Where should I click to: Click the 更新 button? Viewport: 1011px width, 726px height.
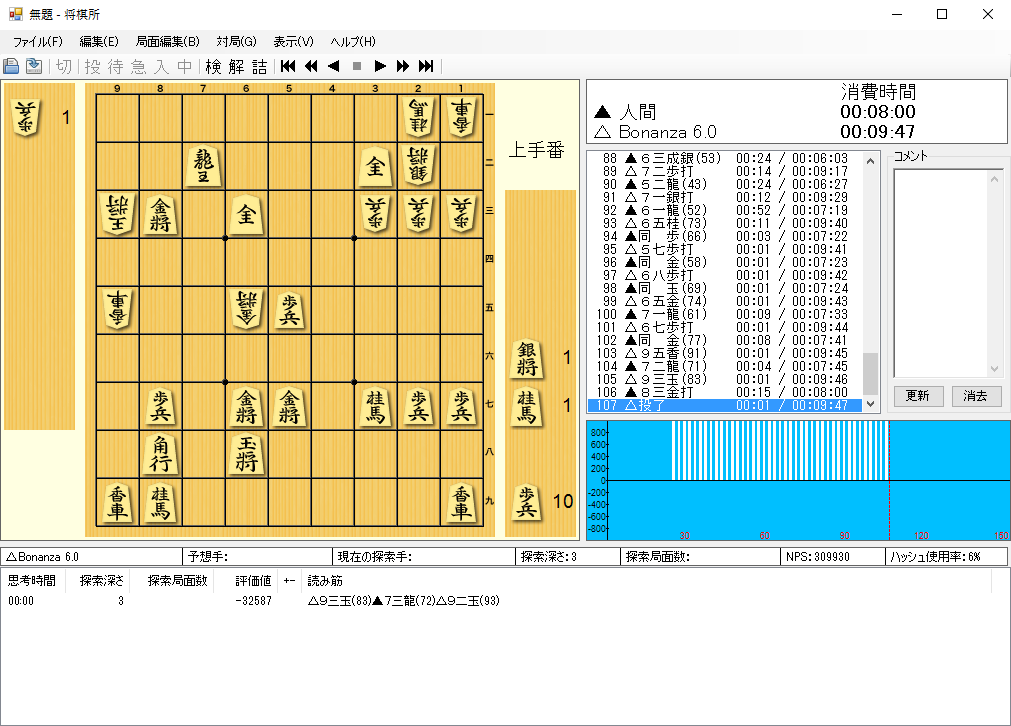(x=918, y=396)
